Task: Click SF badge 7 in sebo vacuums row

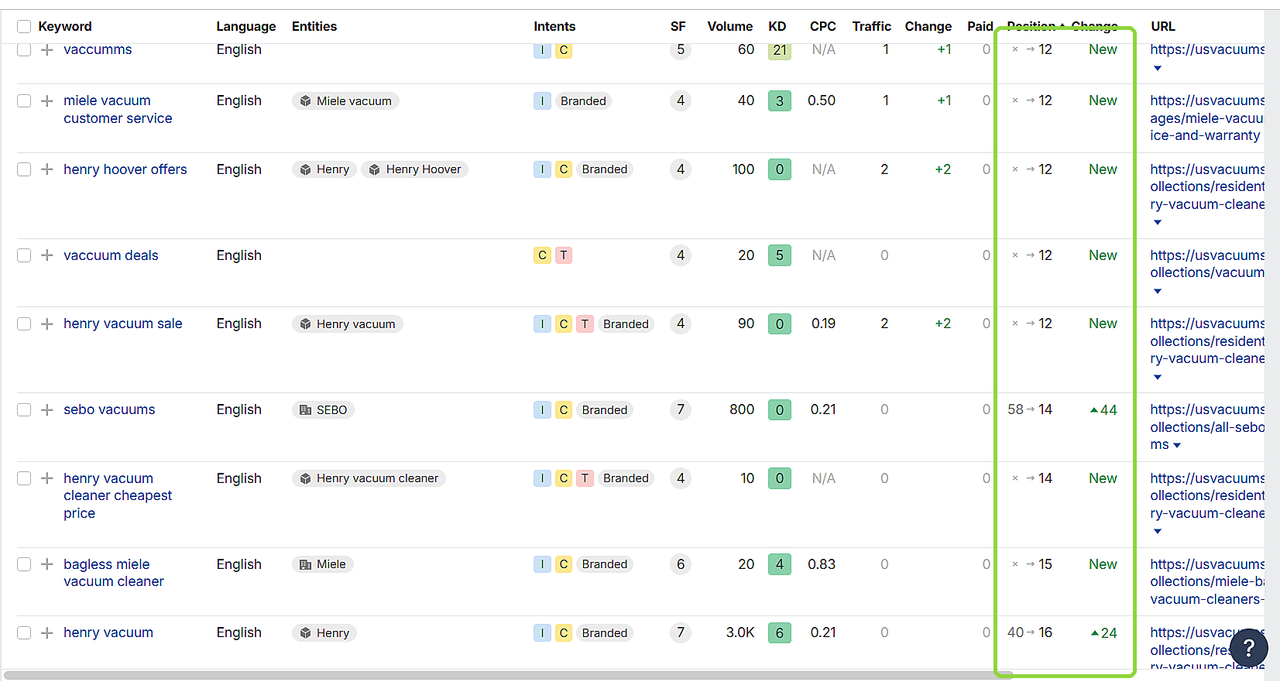Action: tap(681, 410)
